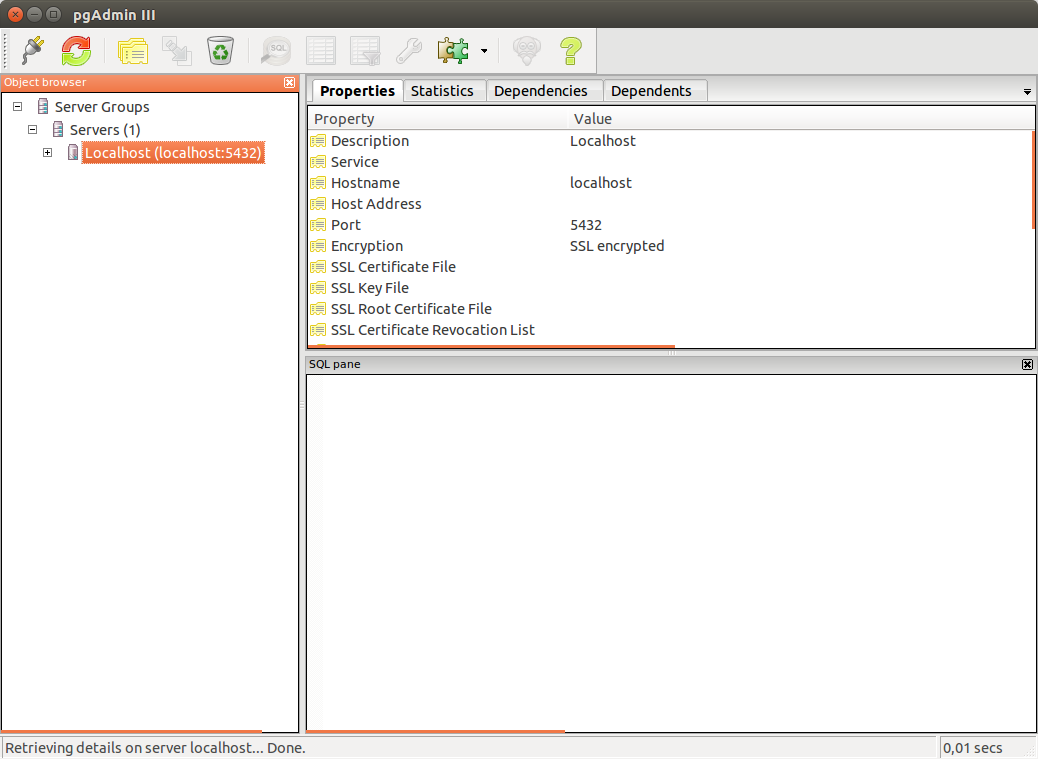Screen dimensions: 1038x759
Task: Click the properties list vertical scrollbar
Action: point(1033,180)
